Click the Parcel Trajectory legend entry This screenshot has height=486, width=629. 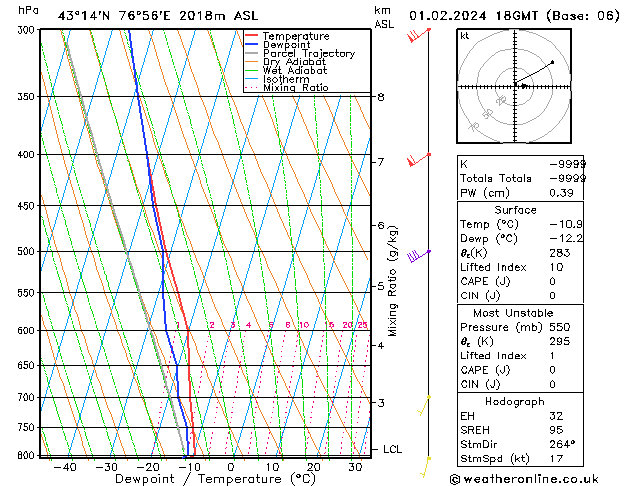click(308, 54)
